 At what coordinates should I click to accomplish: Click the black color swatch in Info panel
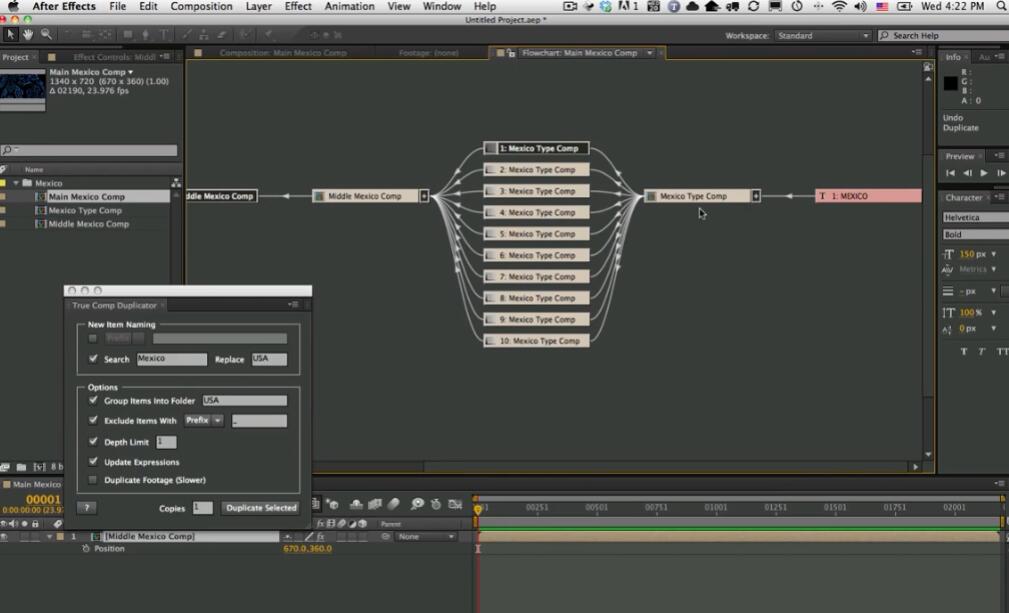click(950, 83)
